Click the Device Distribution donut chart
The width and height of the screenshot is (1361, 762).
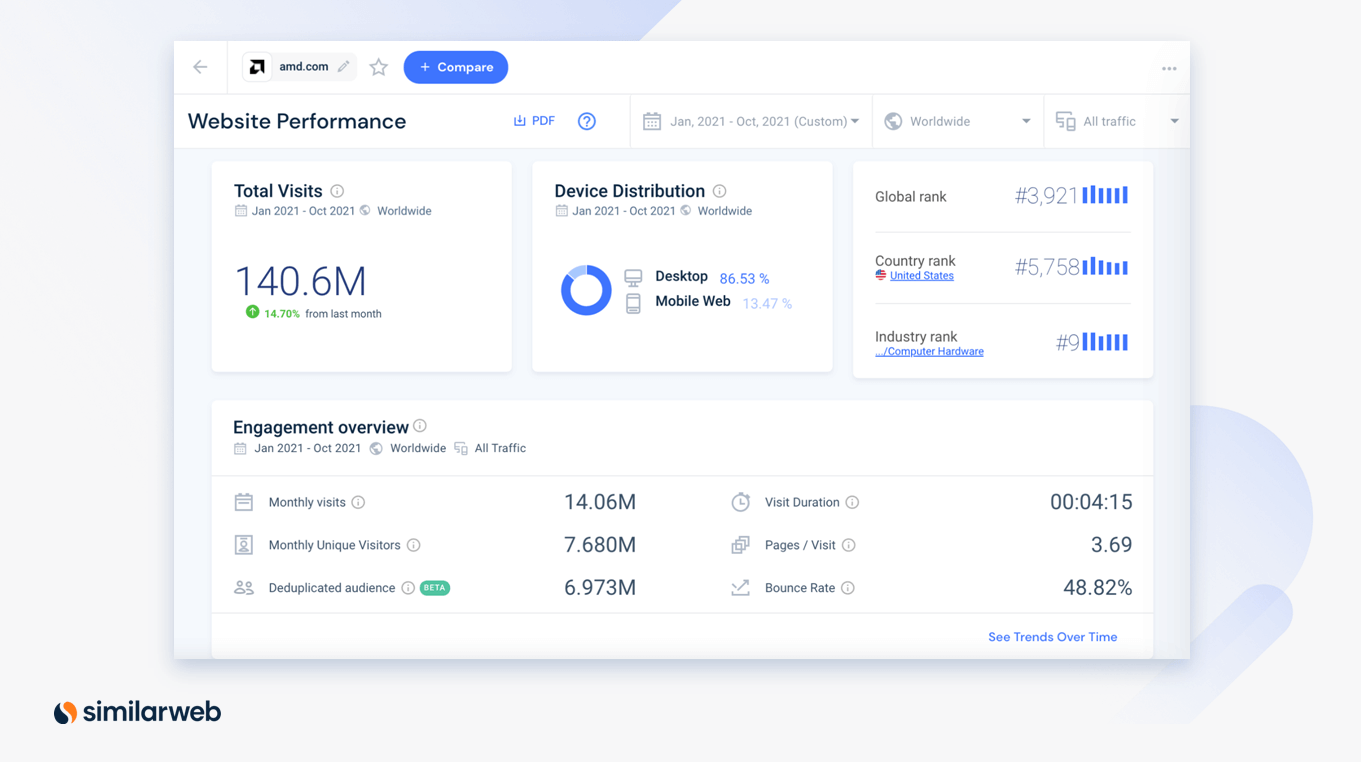(586, 290)
